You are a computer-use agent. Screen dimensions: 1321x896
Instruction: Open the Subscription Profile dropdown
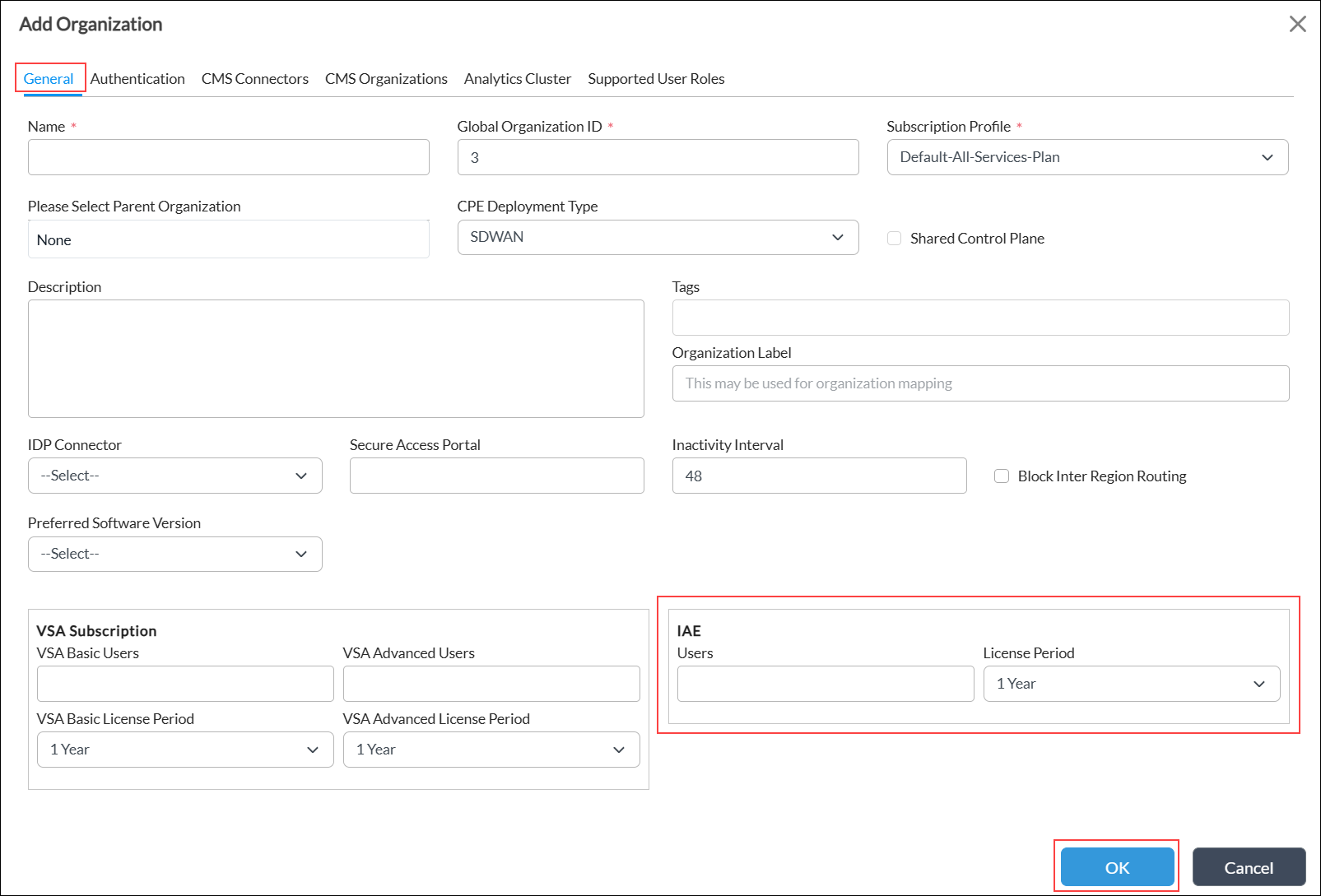[1086, 157]
